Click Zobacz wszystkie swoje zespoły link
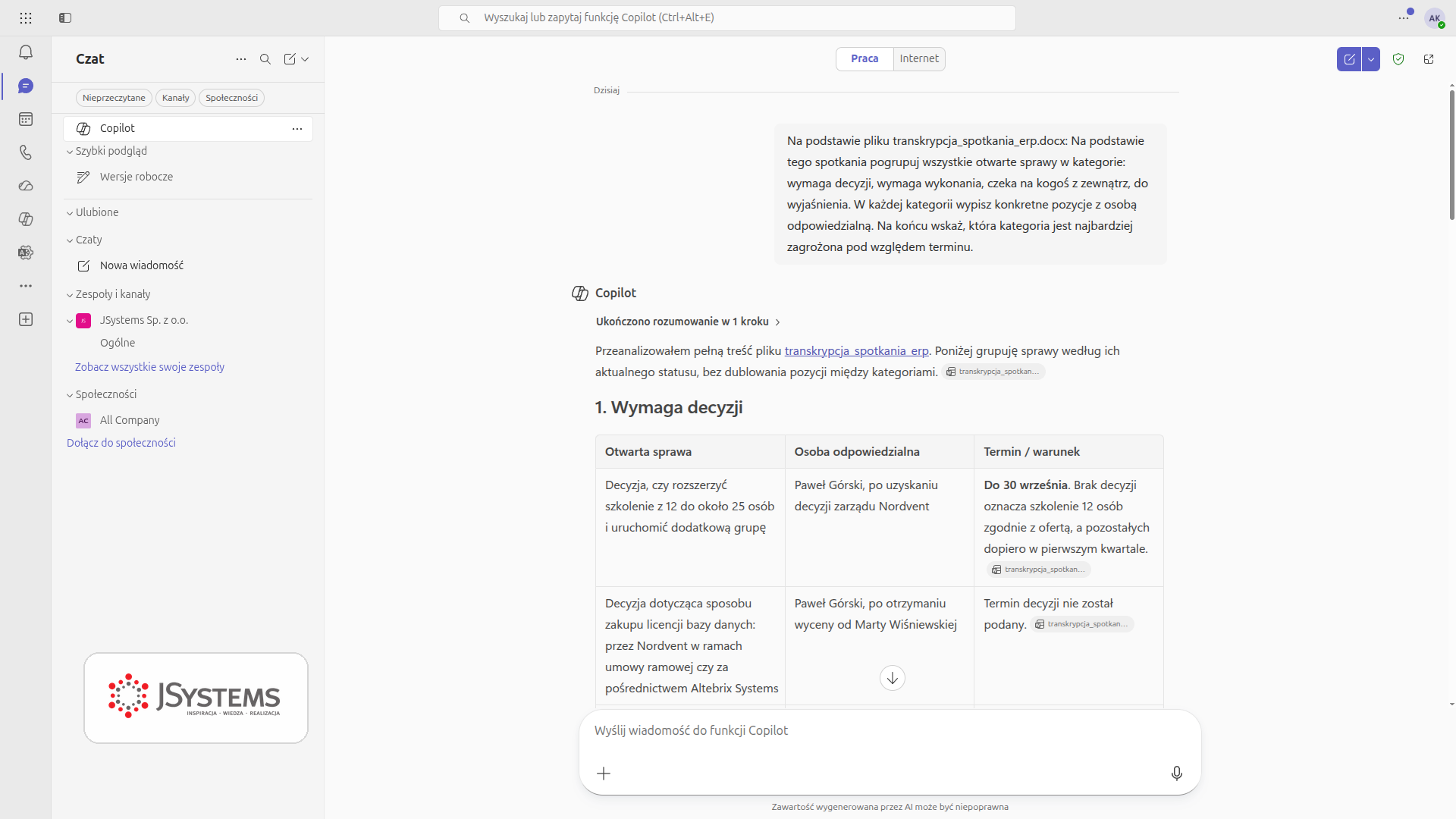The image size is (1456, 819). tap(149, 367)
